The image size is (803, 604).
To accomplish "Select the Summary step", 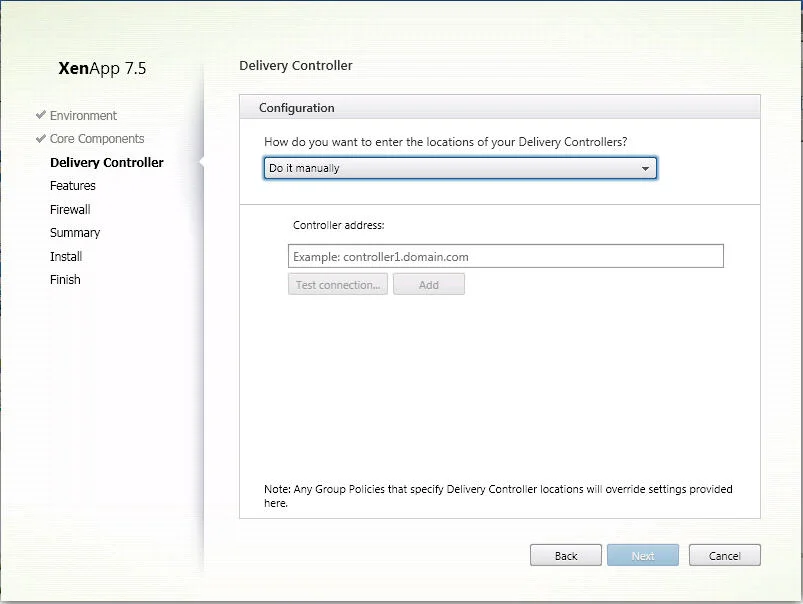I will point(75,233).
